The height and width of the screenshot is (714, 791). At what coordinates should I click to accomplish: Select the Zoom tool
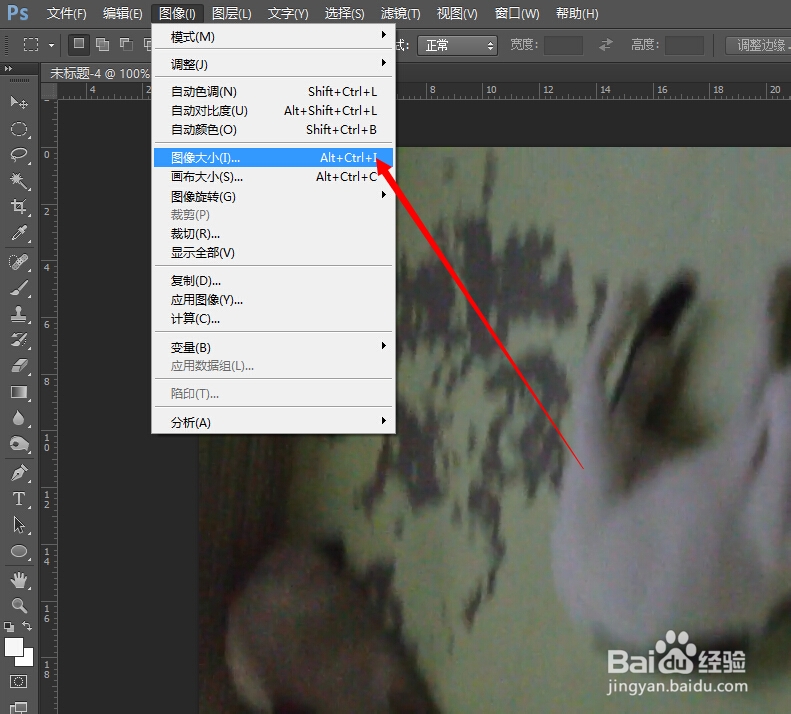point(19,605)
